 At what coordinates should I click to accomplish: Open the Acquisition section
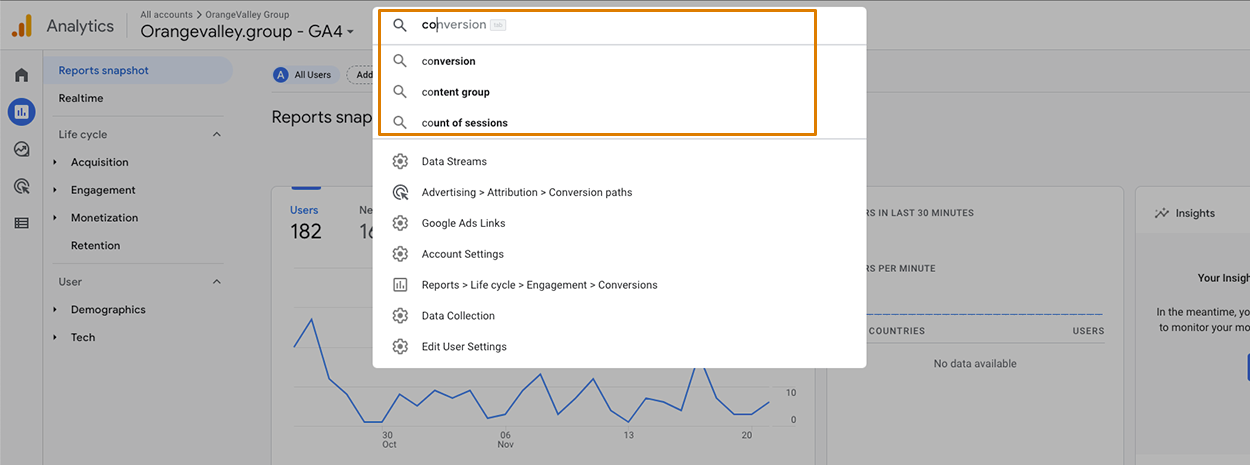tap(99, 162)
